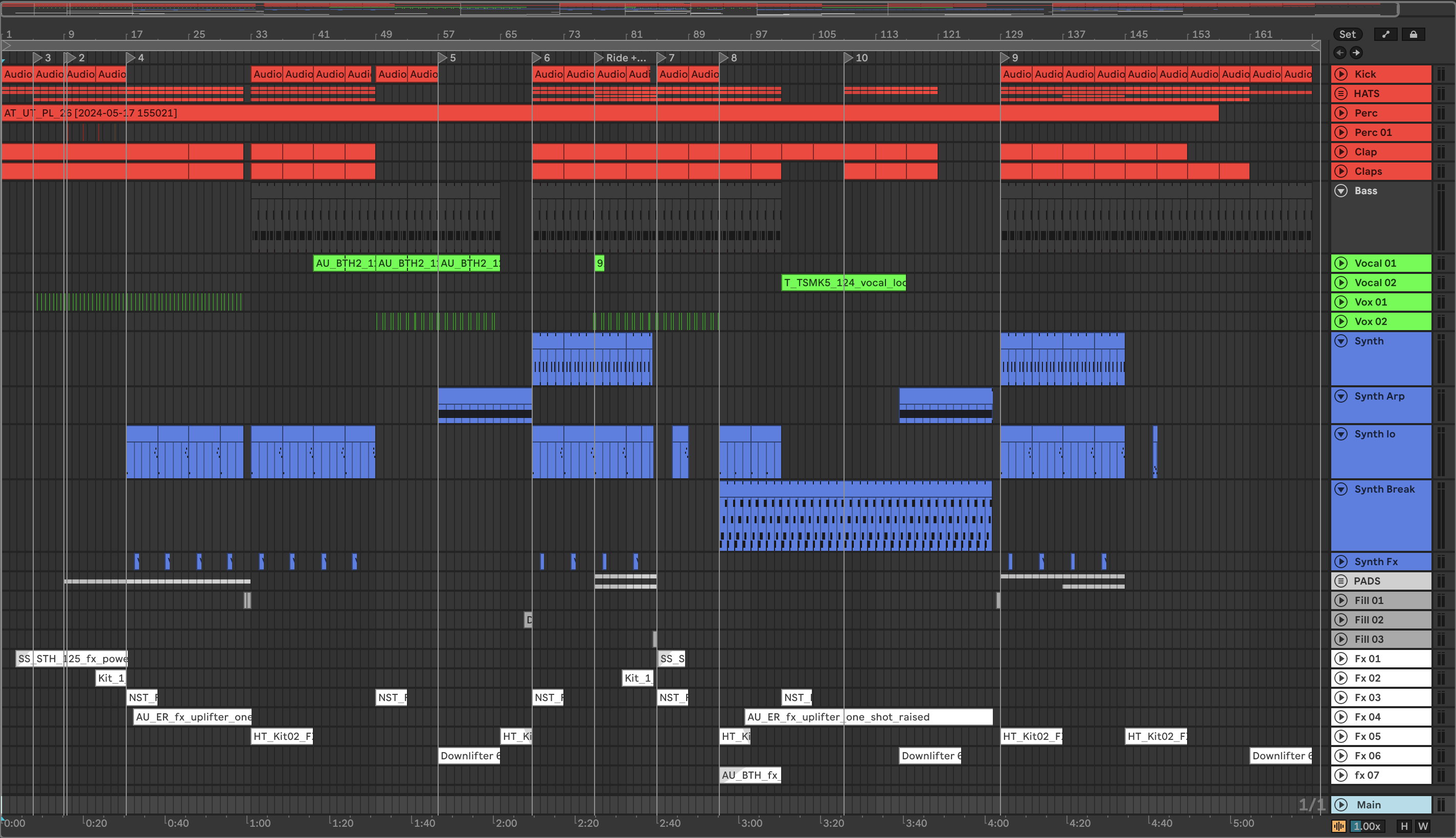Click the Lock Envelopes padlock icon
1456x838 pixels.
tap(1414, 35)
